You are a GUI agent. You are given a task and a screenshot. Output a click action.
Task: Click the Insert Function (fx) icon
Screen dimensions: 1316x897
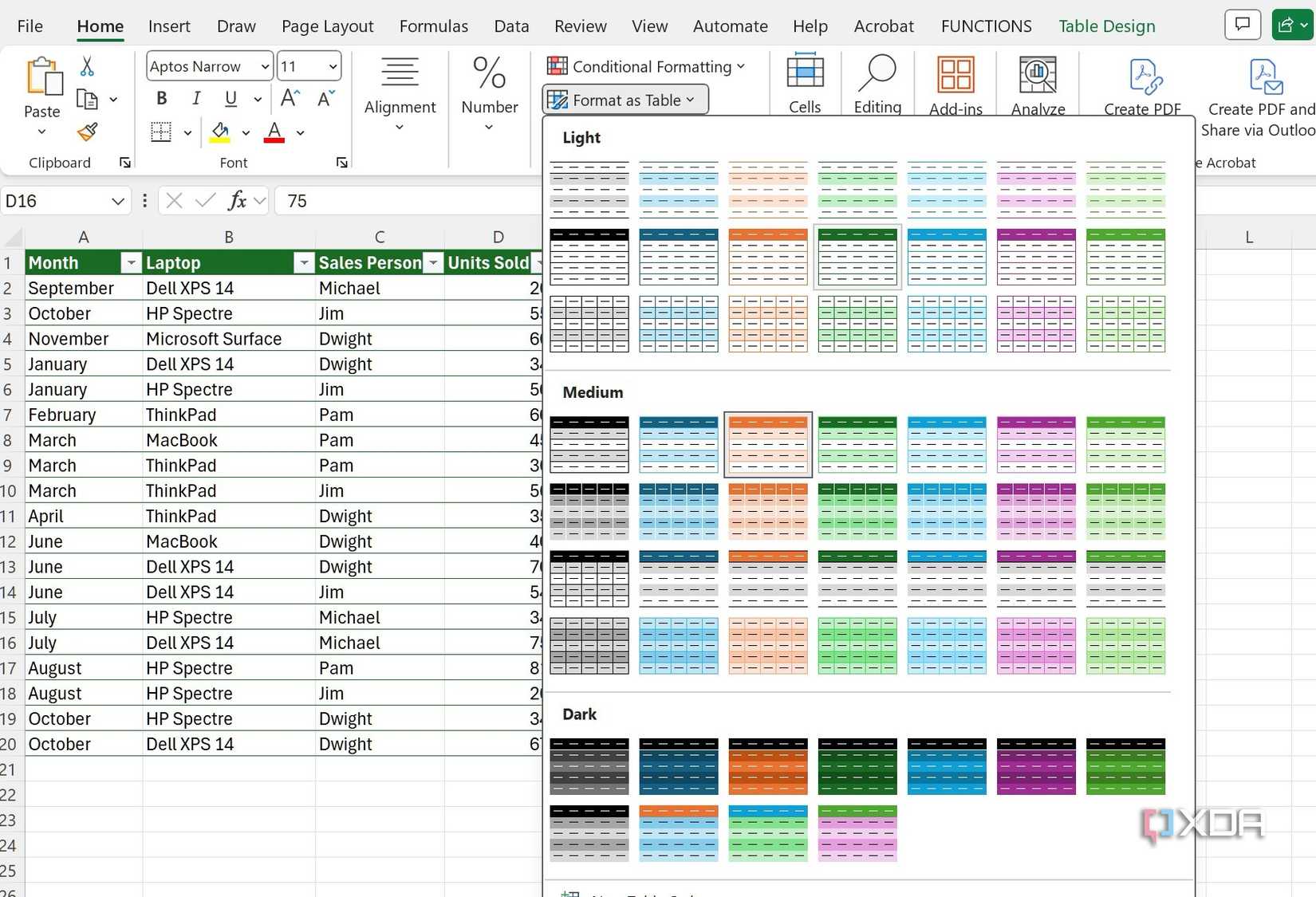coord(238,200)
